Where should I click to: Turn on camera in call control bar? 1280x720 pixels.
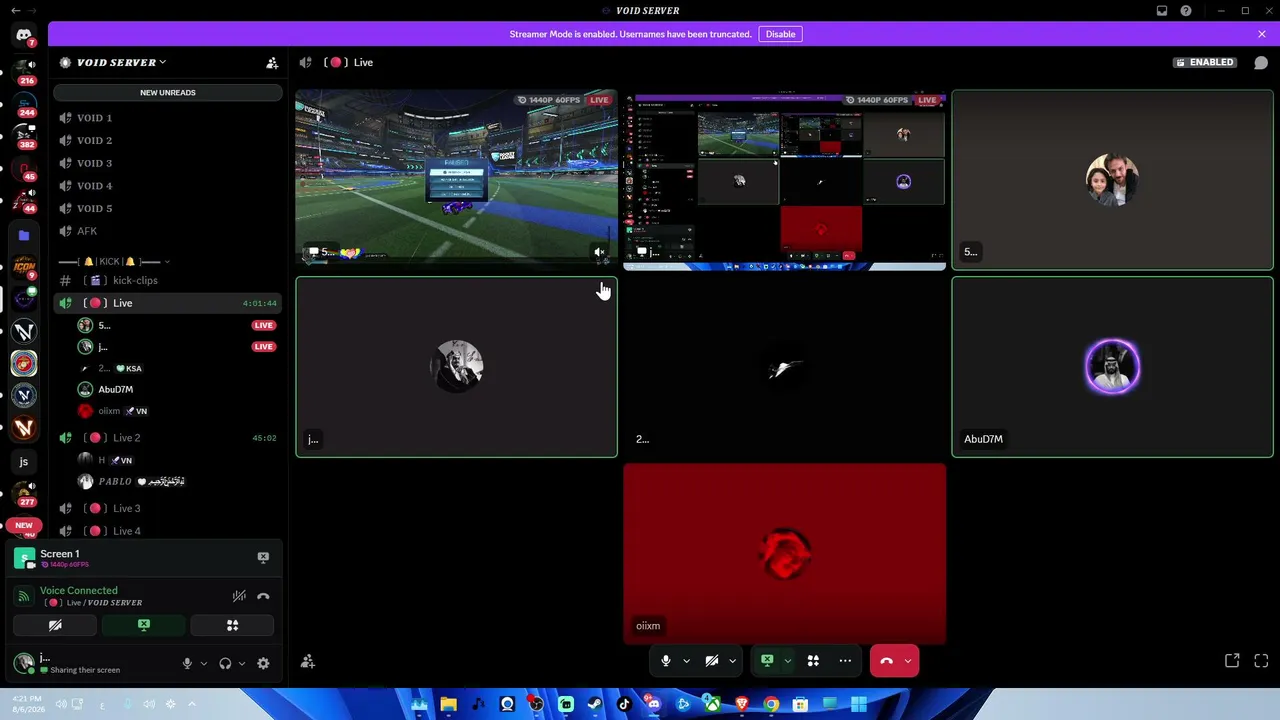point(712,661)
